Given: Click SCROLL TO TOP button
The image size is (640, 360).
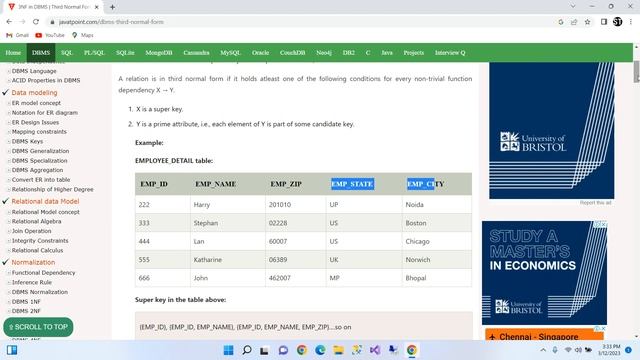Looking at the screenshot, I should coord(38,327).
